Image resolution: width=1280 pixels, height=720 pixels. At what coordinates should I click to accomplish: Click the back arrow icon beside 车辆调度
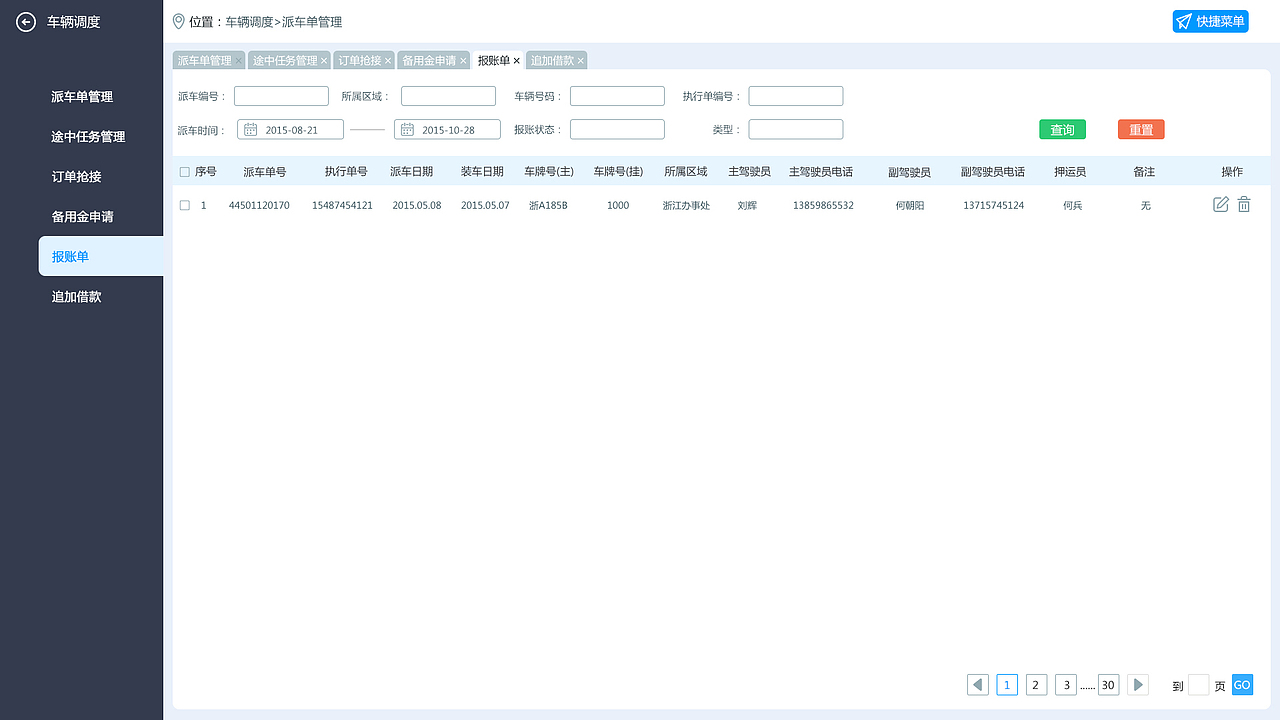(26, 22)
